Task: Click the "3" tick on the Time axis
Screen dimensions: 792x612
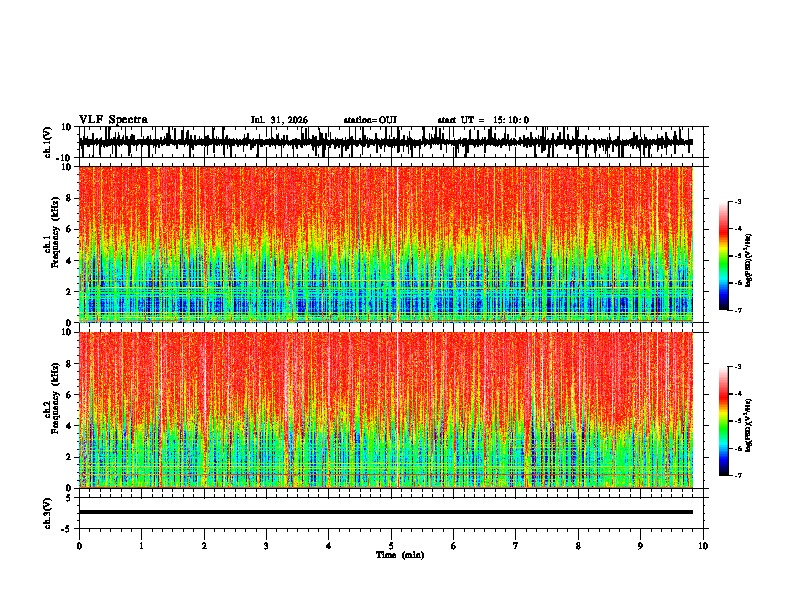Action: point(266,546)
